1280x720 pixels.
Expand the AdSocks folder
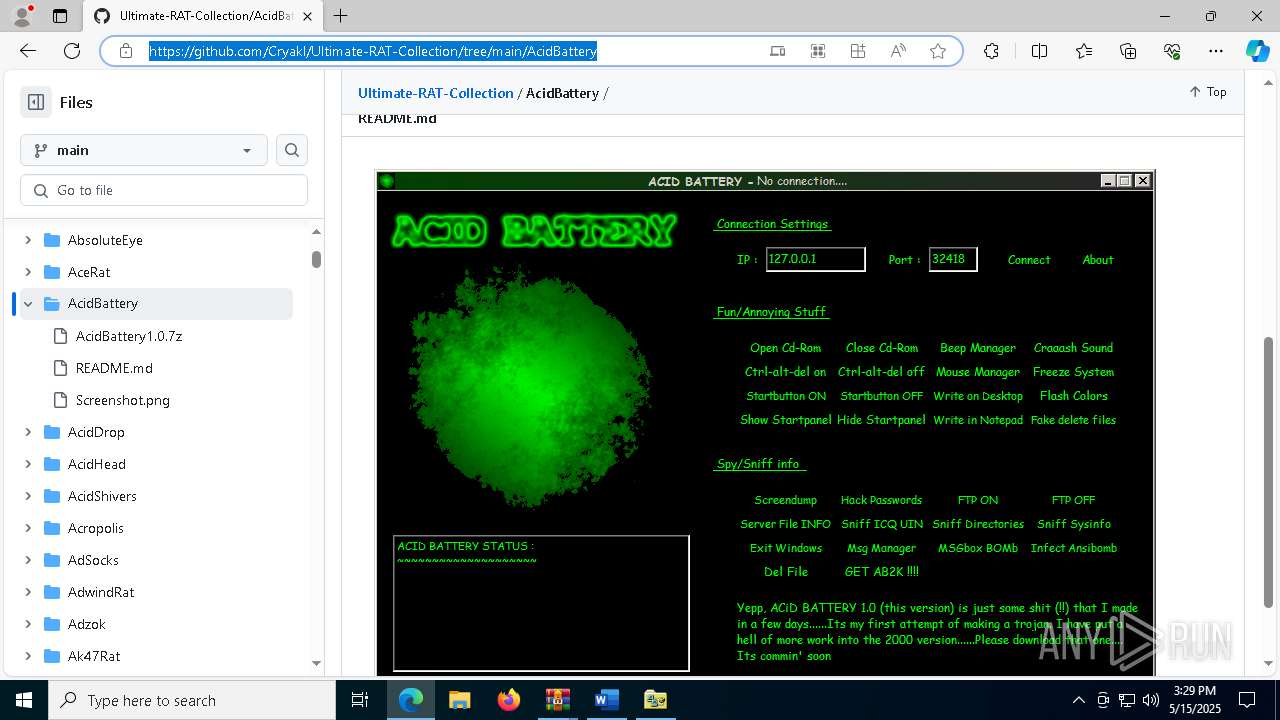(x=28, y=560)
